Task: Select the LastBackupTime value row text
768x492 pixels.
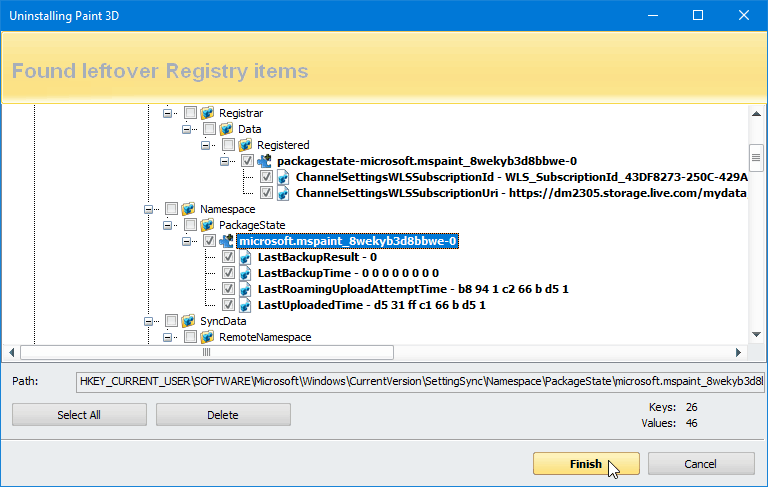Action: pos(348,273)
